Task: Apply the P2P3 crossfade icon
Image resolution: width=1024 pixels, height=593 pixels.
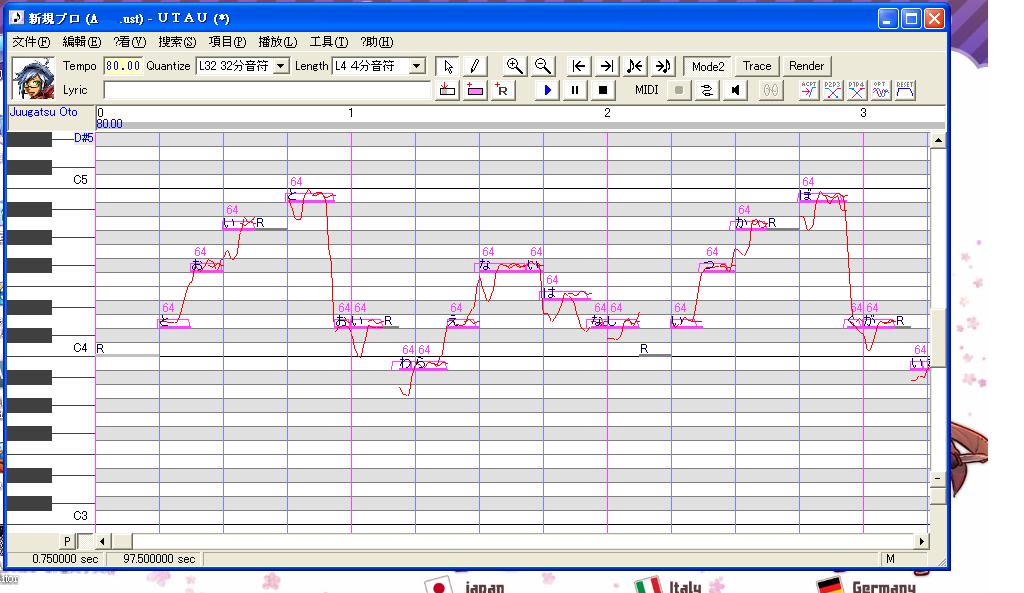Action: click(x=833, y=90)
